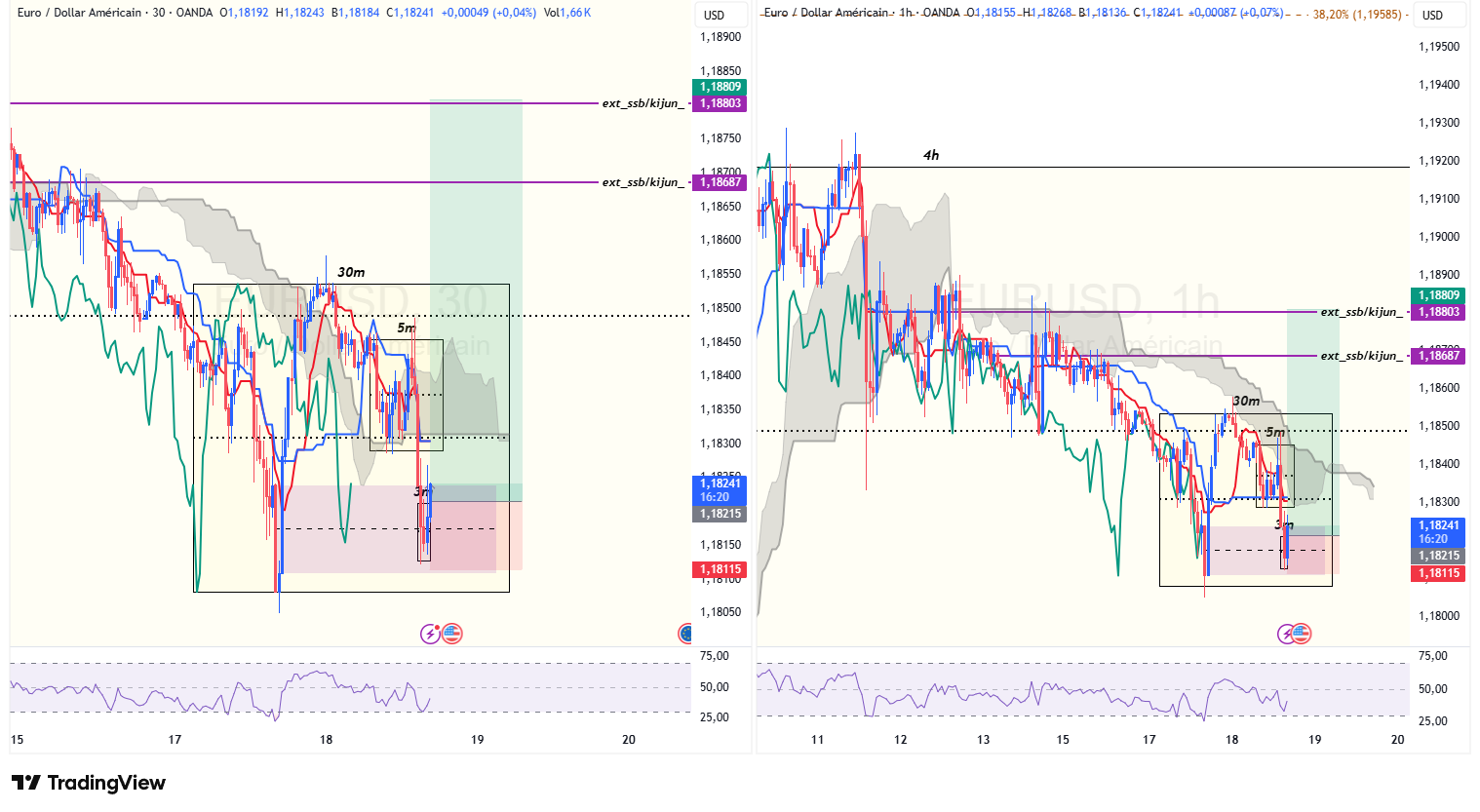This screenshot has height=812, width=1480.
Task: Click the purple lightning event icon in the 30-minute chart
Action: (x=430, y=635)
